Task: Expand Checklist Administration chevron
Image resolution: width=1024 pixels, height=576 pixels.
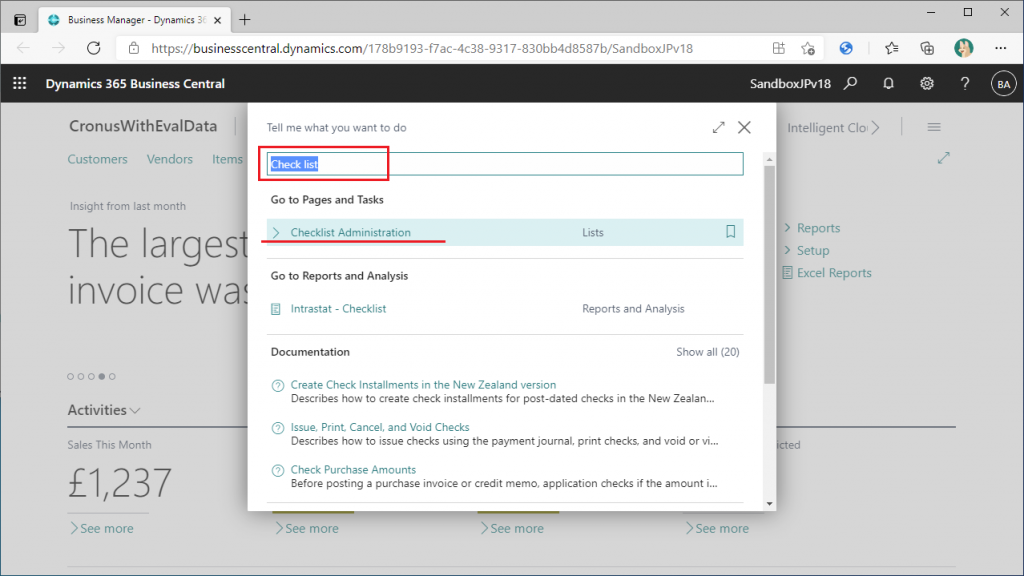Action: (x=276, y=232)
